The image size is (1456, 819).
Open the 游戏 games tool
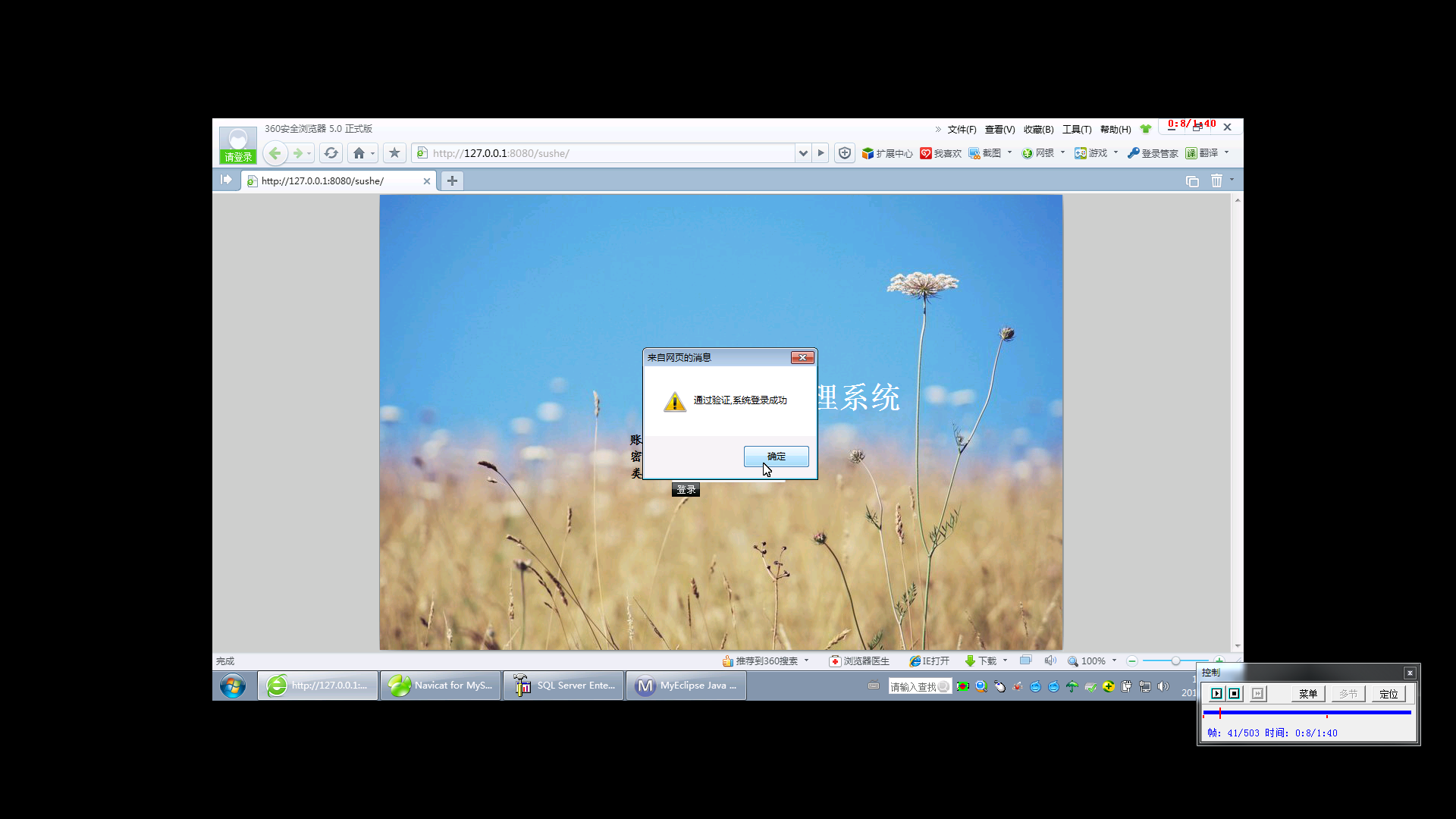click(1091, 153)
